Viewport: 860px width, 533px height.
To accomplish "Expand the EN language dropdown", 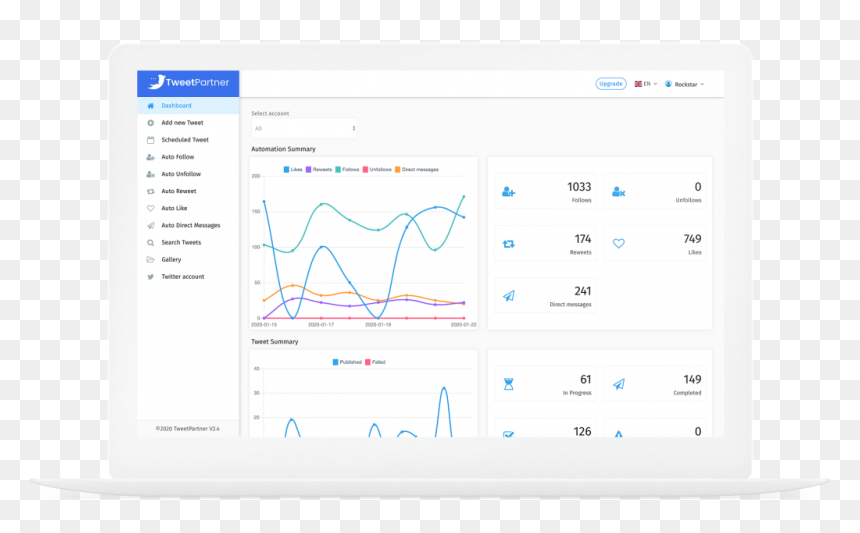I will 646,84.
